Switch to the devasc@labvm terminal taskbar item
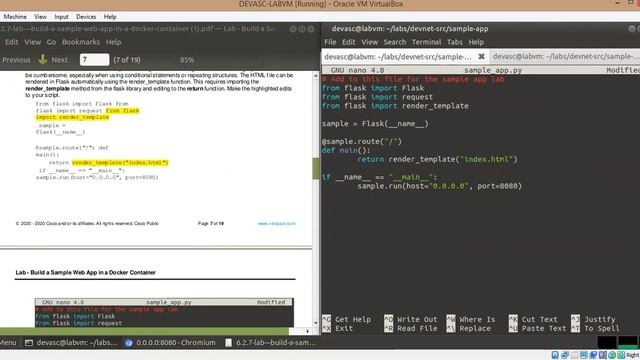 71,342
